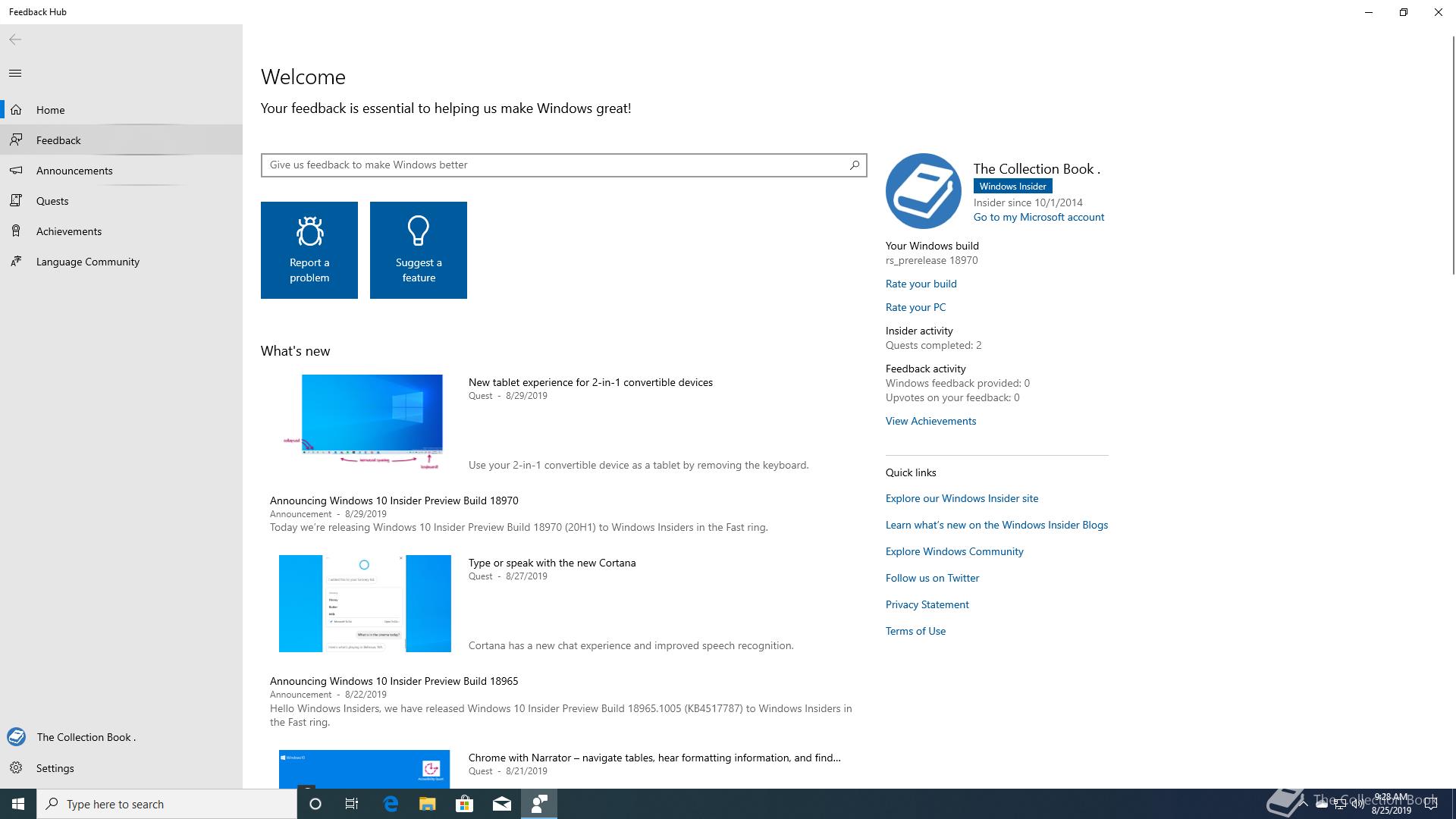Open the Achievements page

121,231
